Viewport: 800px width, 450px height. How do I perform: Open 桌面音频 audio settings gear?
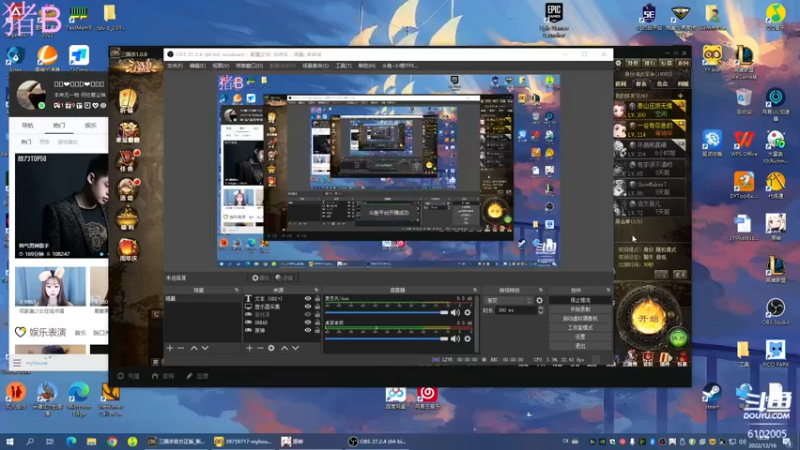click(x=467, y=338)
